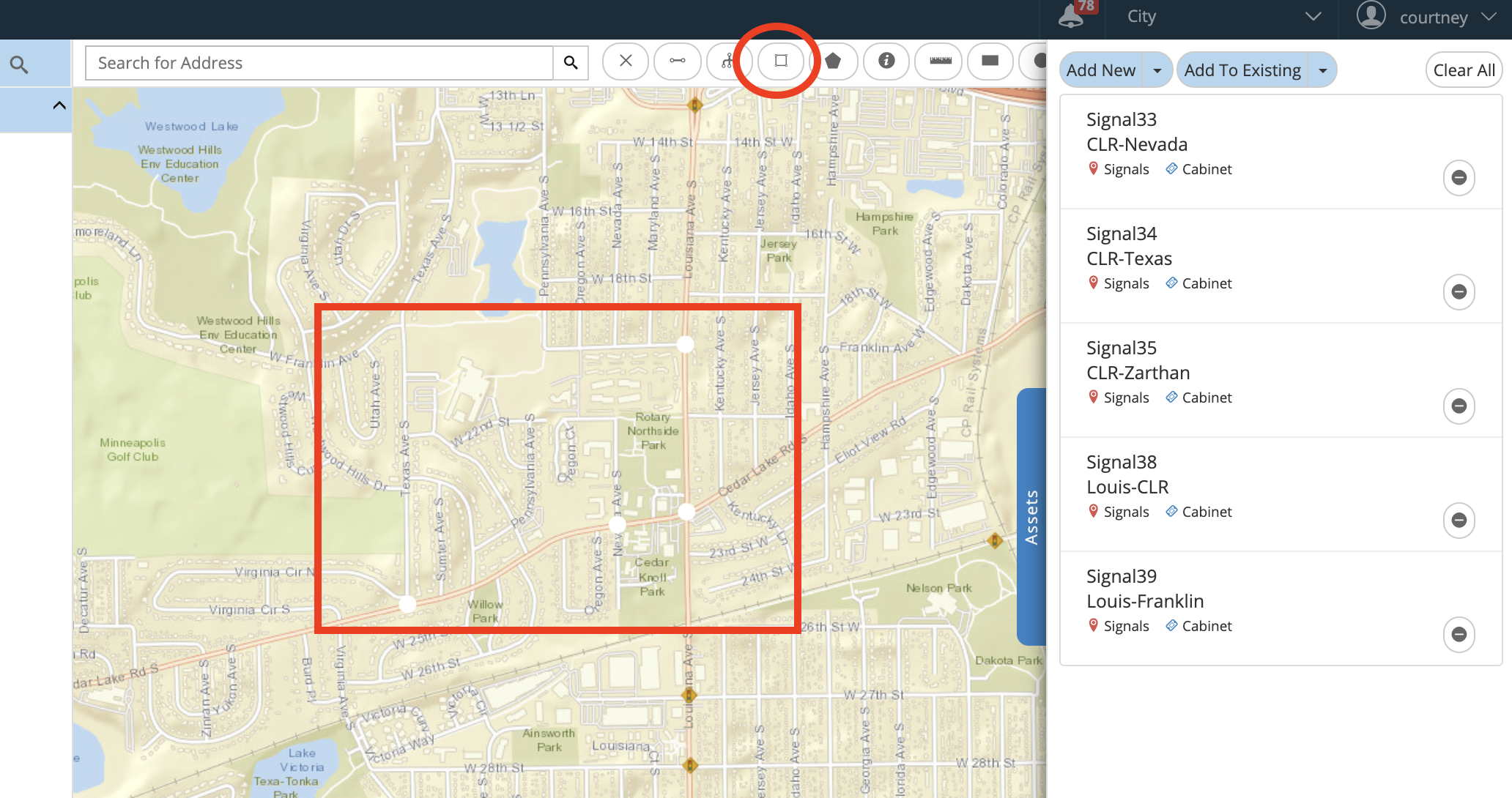Select the line/road segment tool

677,62
